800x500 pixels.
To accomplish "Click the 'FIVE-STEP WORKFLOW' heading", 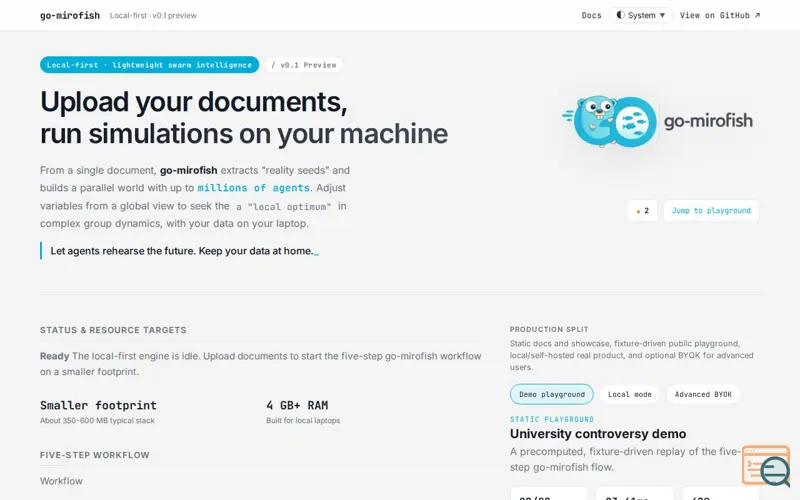I will (95, 455).
